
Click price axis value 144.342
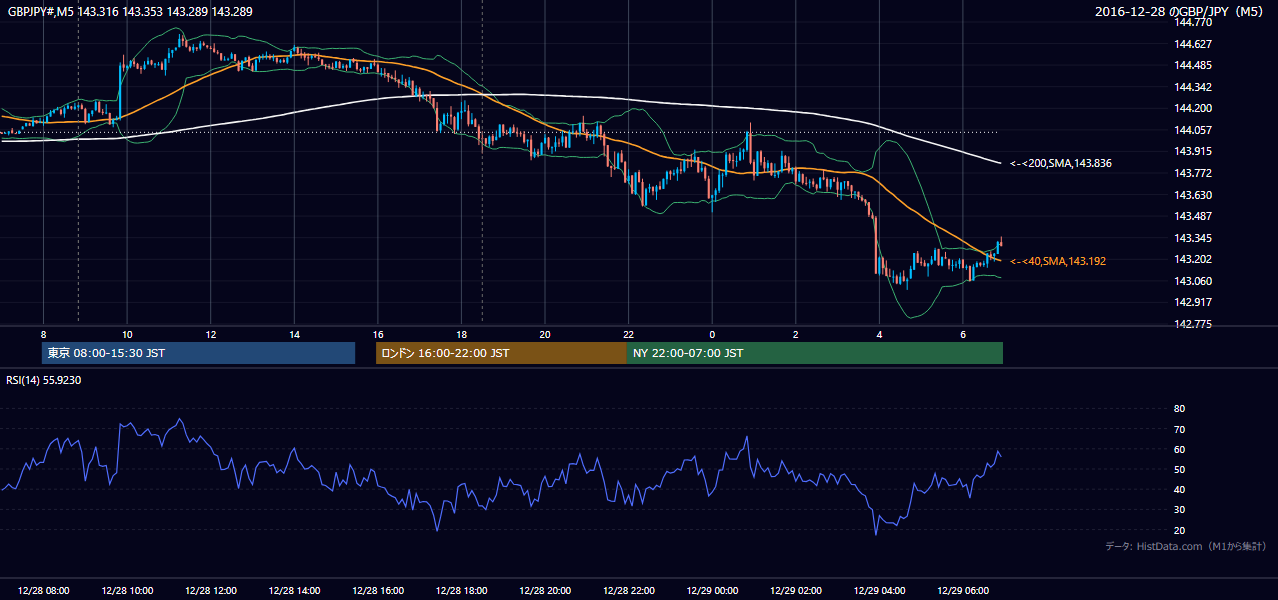coord(1193,87)
